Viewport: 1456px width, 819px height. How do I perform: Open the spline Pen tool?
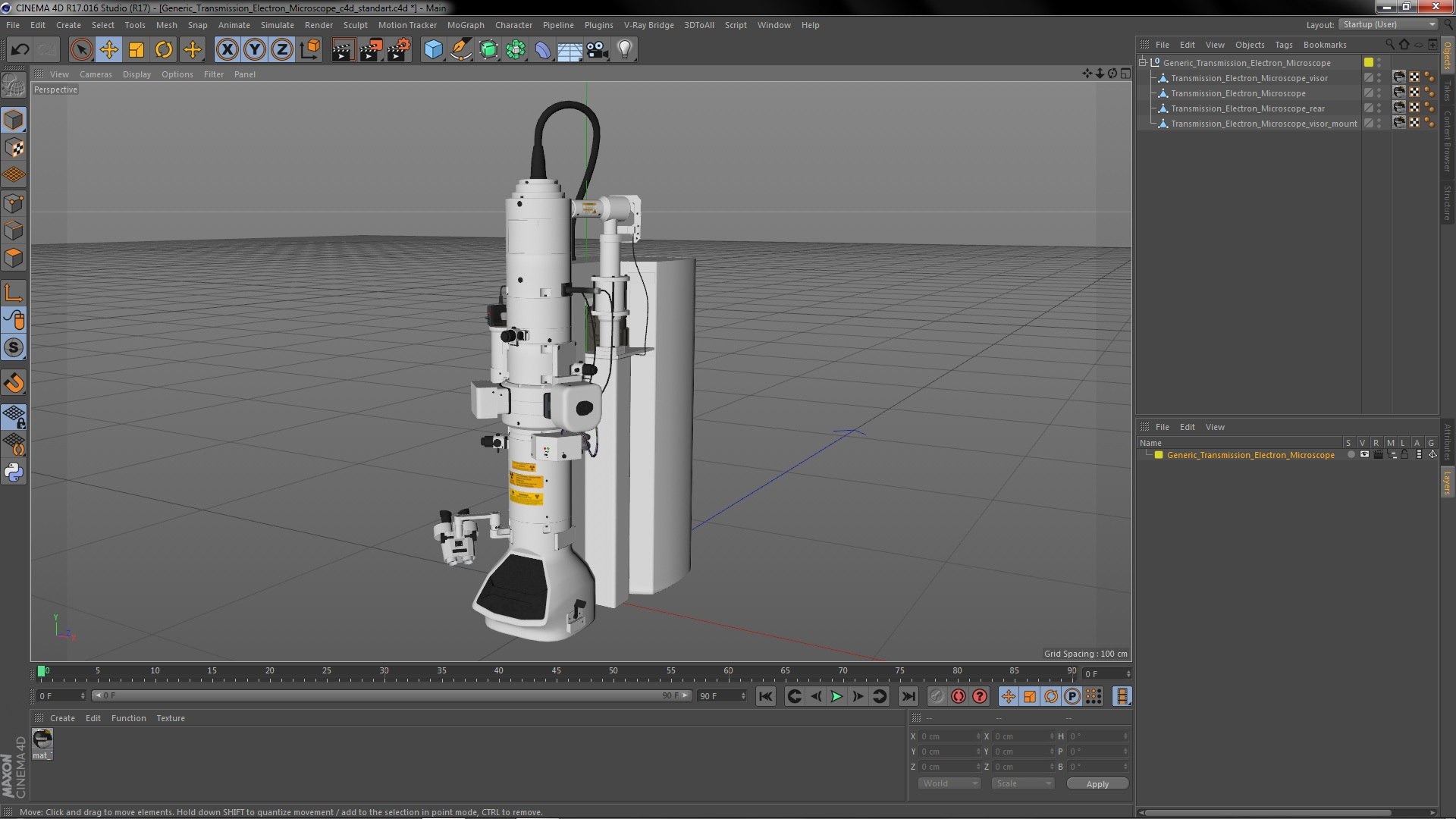pos(460,50)
